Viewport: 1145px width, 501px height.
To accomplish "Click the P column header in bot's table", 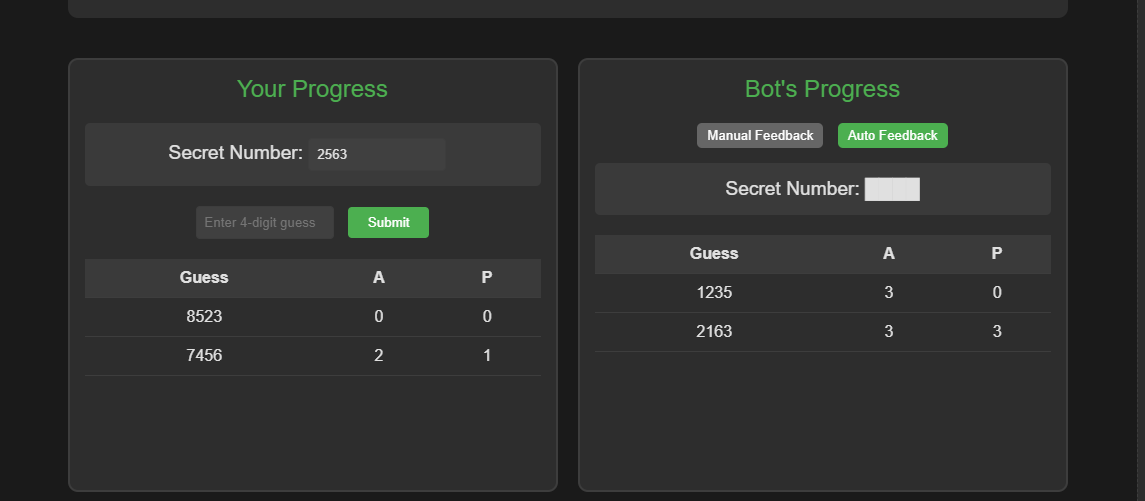I will pyautogui.click(x=997, y=253).
